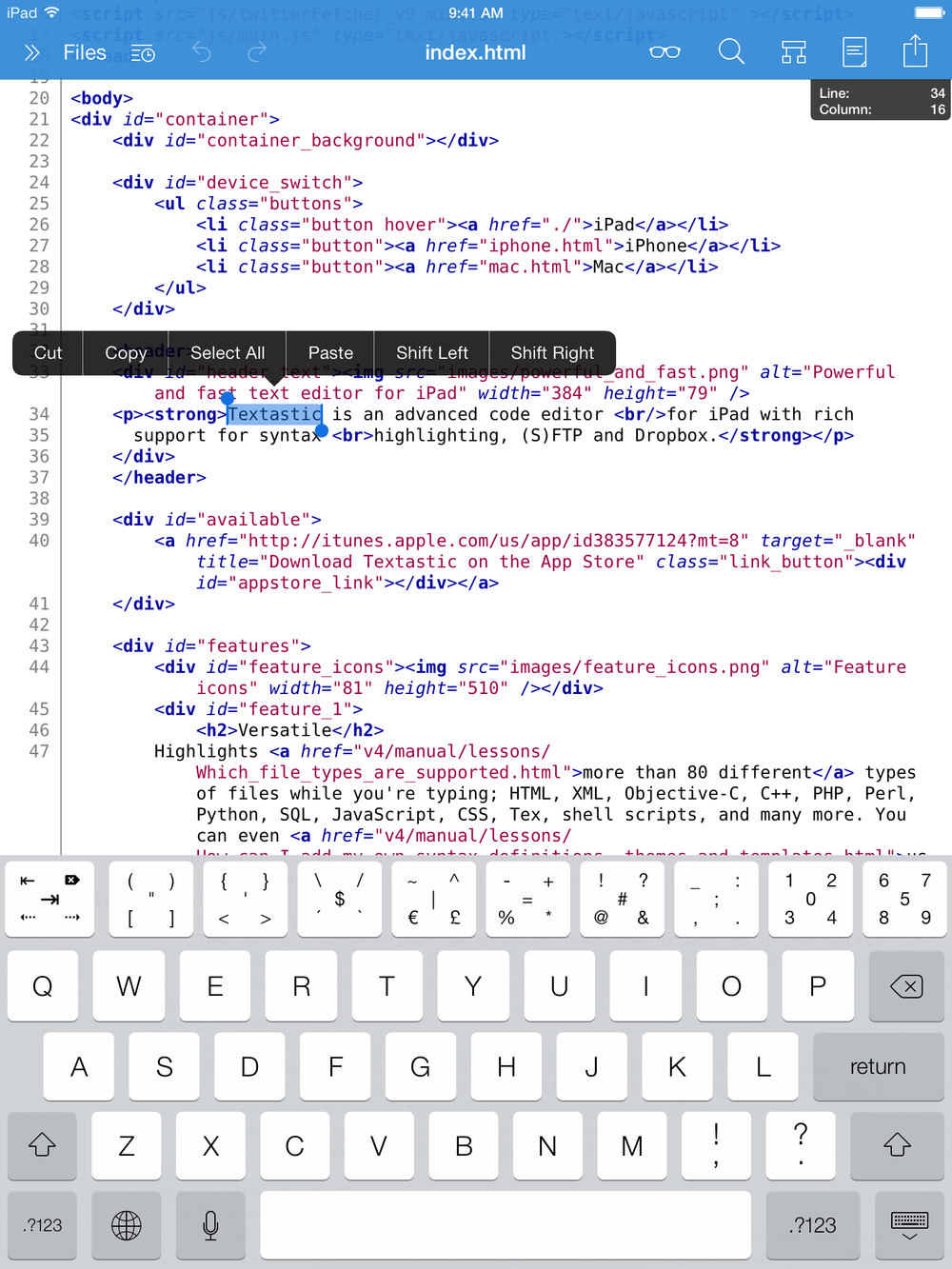Tap the selected word Textastic
This screenshot has width=952, height=1269.
click(274, 414)
